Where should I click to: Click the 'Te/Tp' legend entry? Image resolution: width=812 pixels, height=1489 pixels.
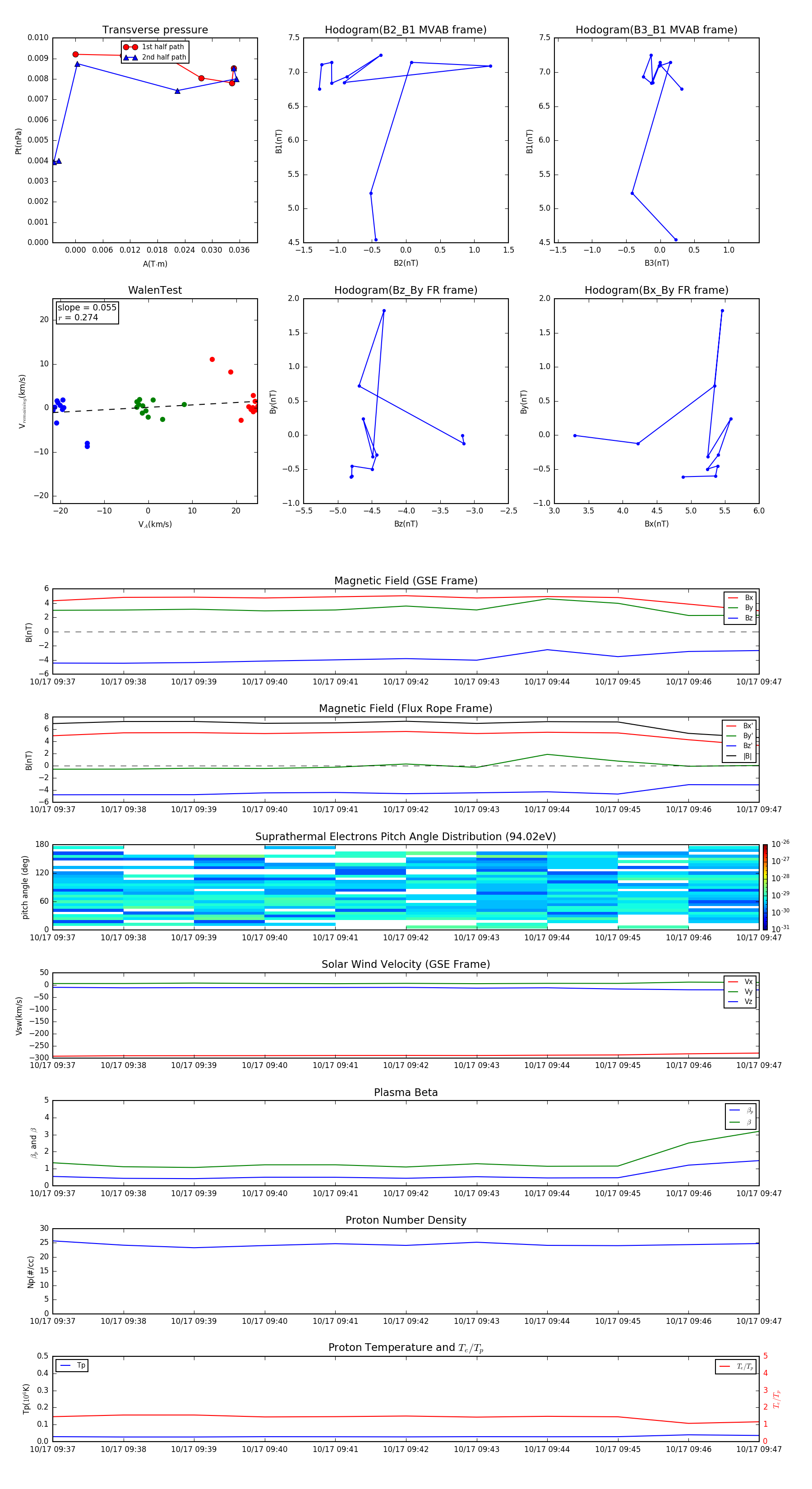point(736,1366)
